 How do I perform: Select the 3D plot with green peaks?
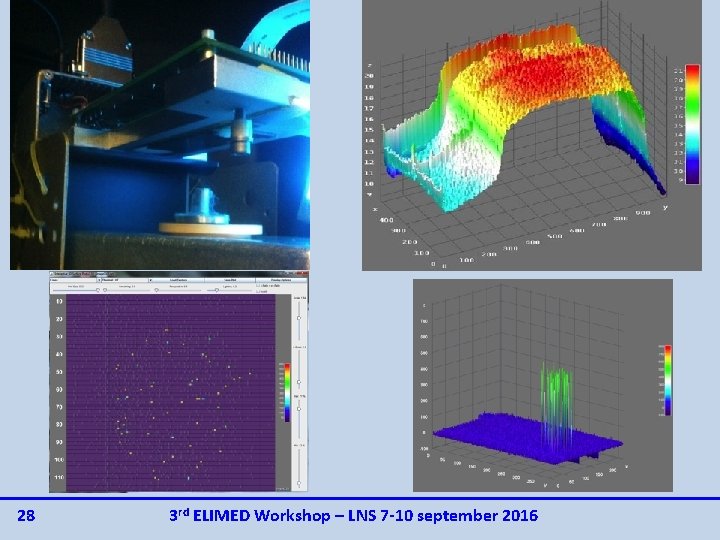pyautogui.click(x=543, y=385)
